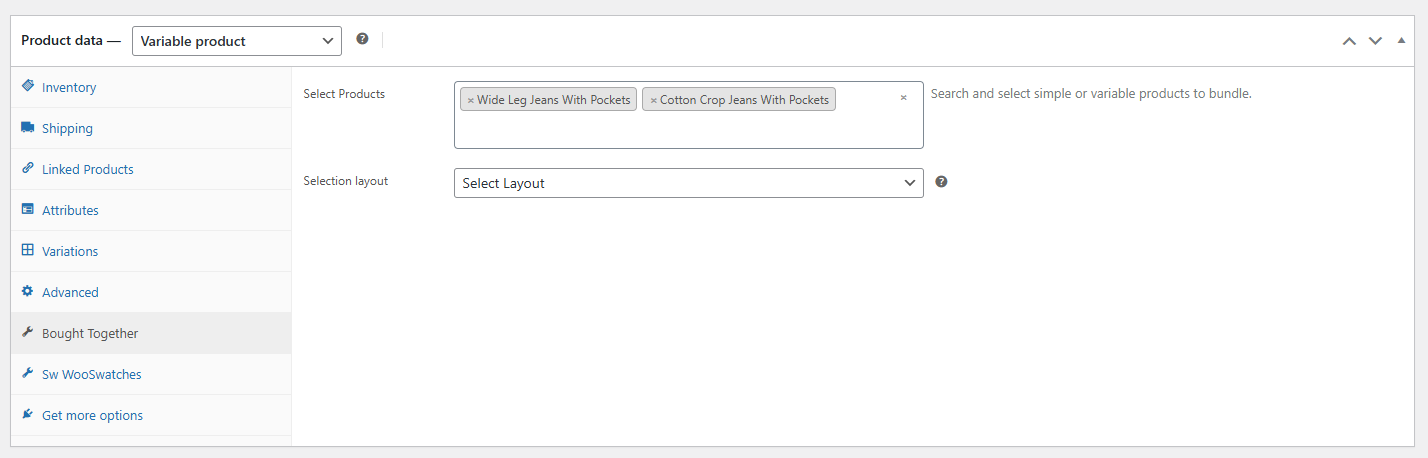Image resolution: width=1428 pixels, height=458 pixels.
Task: Move Product data panel up
Action: [x=1349, y=41]
